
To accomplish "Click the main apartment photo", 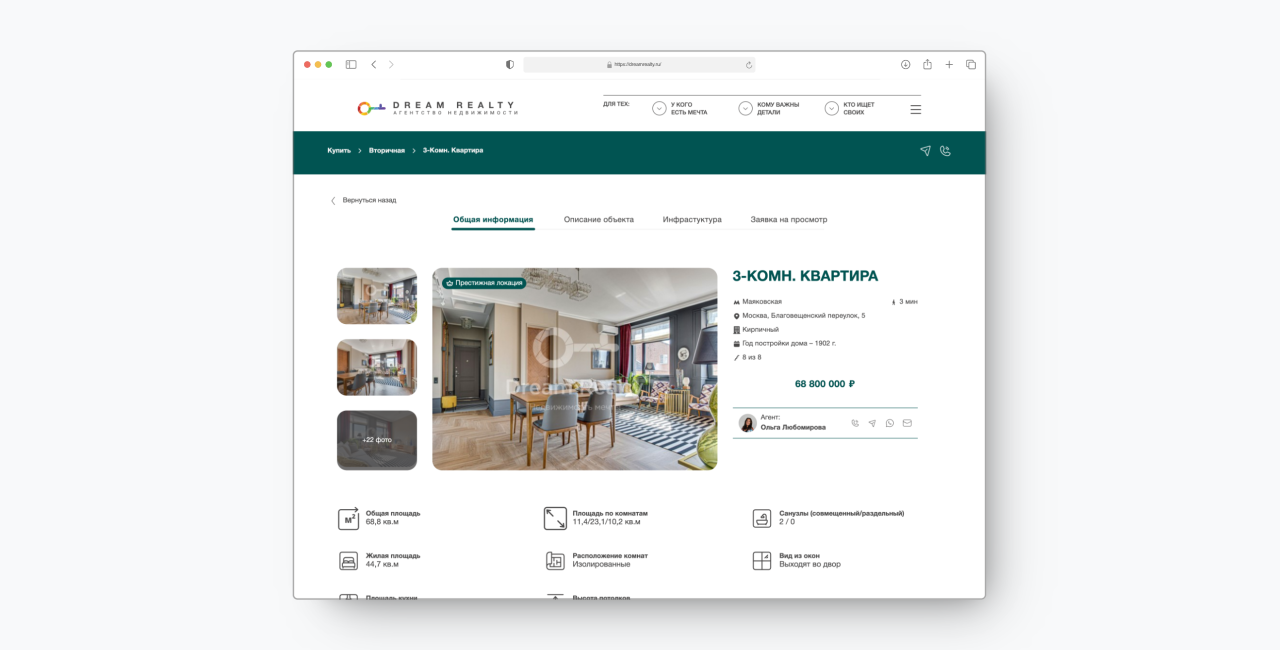I will coord(575,369).
